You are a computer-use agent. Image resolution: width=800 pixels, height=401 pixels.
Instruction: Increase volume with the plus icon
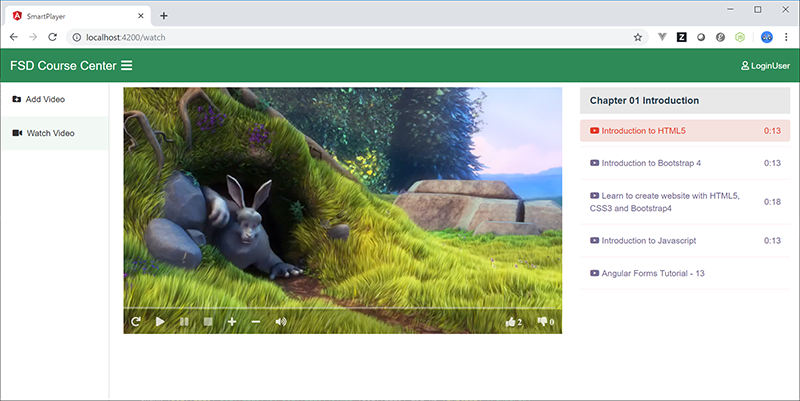click(232, 321)
